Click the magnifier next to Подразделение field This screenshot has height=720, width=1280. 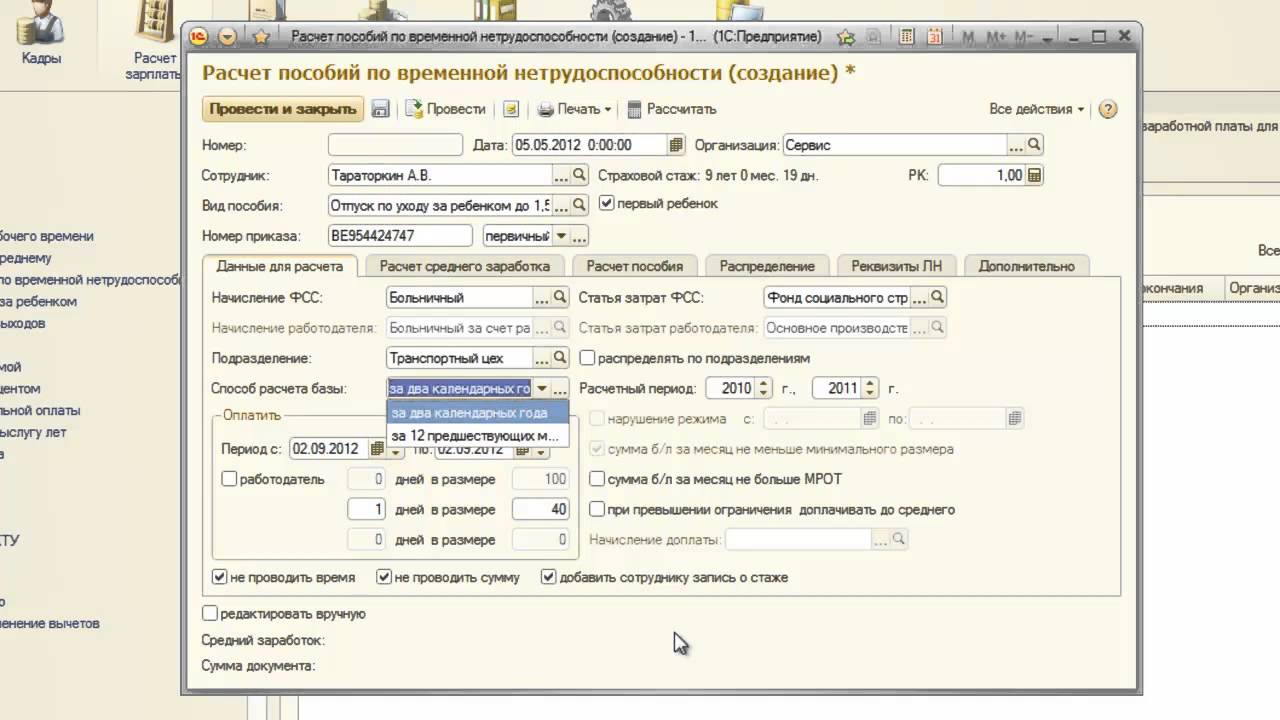point(560,358)
